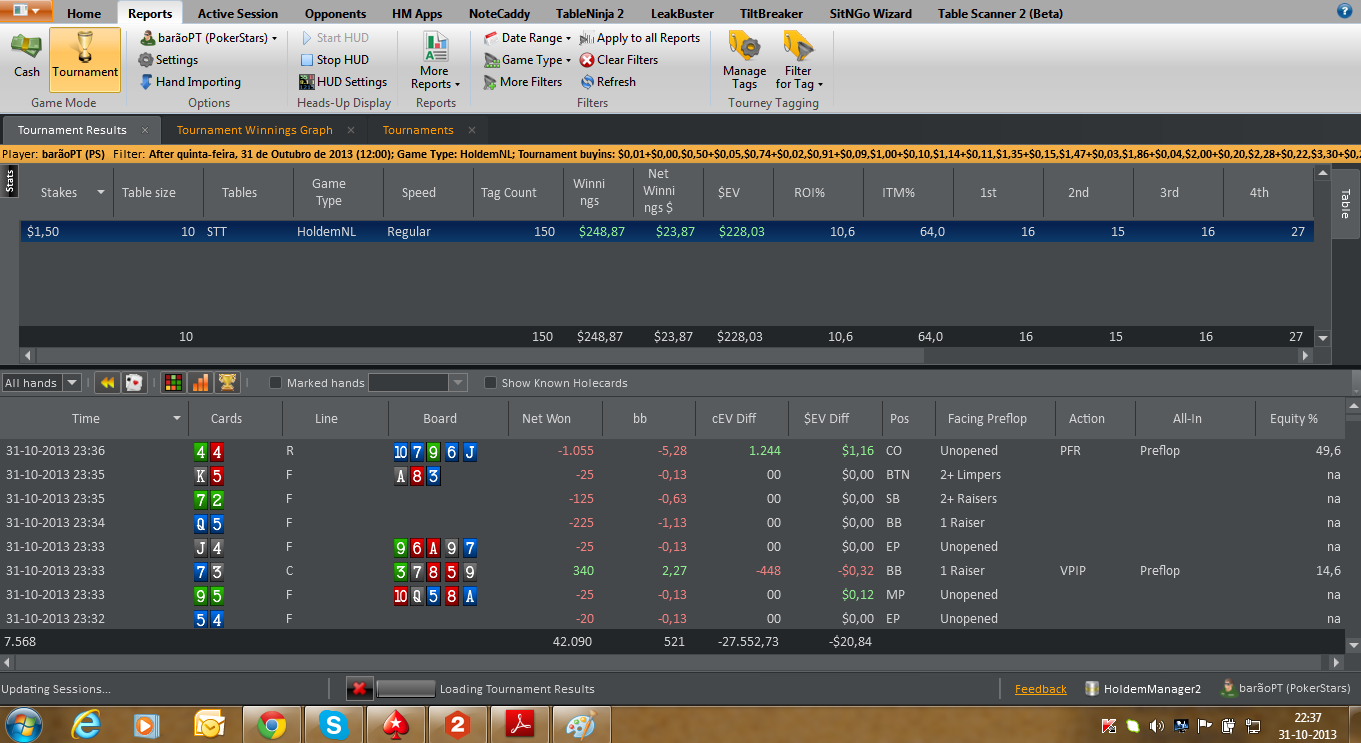Image resolution: width=1361 pixels, height=743 pixels.
Task: Open Windows Start menu
Action: (x=23, y=725)
